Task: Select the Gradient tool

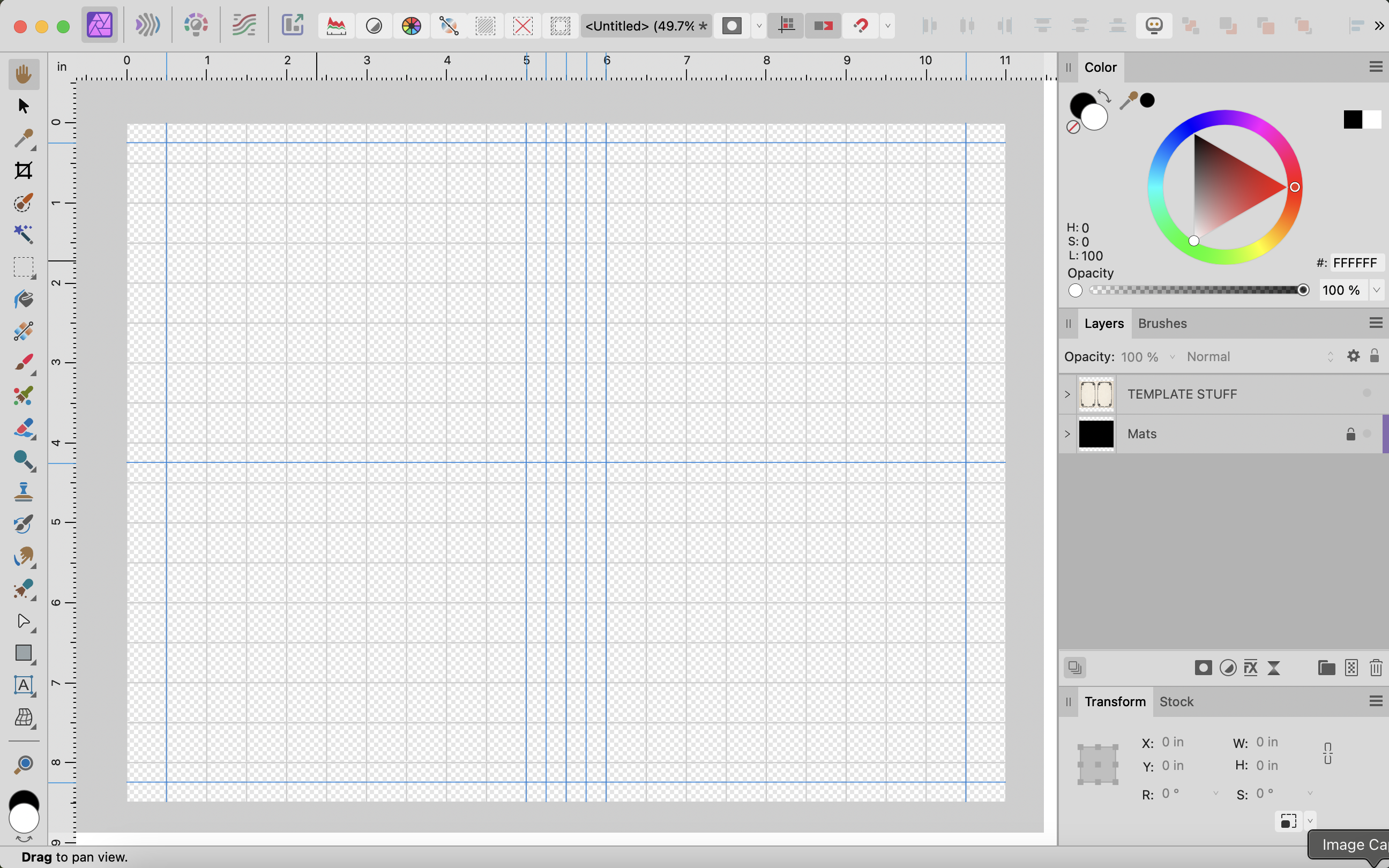Action: click(x=24, y=331)
